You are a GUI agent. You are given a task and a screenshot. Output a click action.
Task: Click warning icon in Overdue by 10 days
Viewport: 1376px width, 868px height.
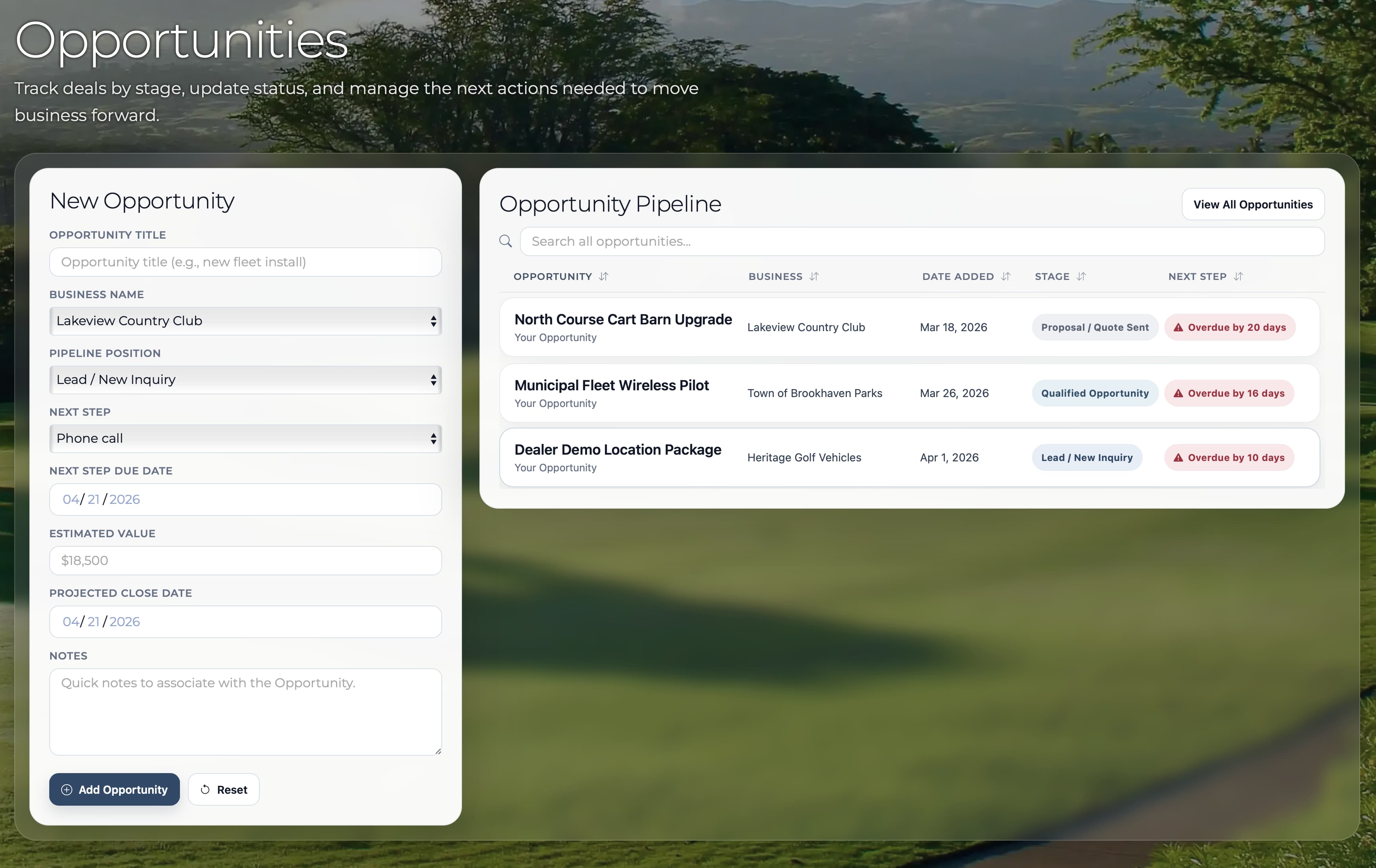(1178, 457)
